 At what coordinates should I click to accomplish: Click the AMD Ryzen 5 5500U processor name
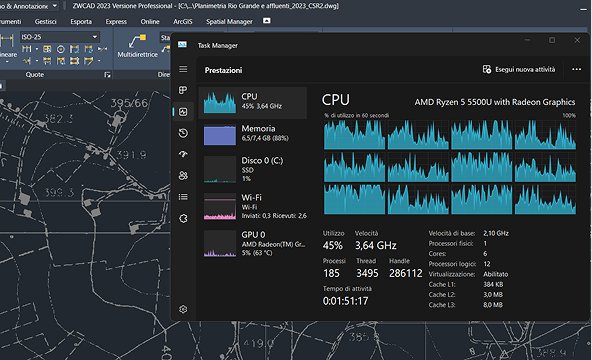point(495,102)
